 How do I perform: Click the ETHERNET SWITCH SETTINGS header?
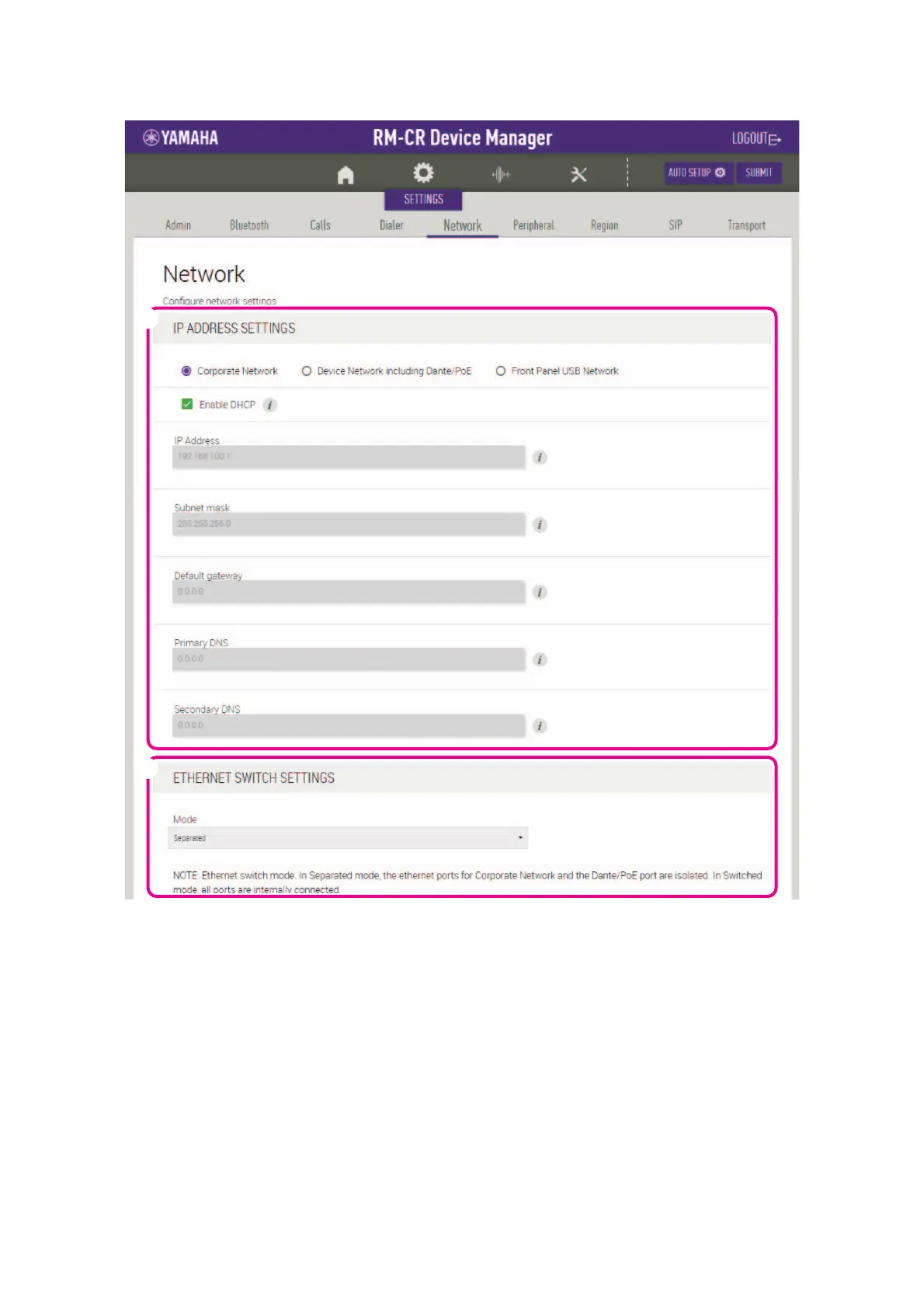point(253,778)
